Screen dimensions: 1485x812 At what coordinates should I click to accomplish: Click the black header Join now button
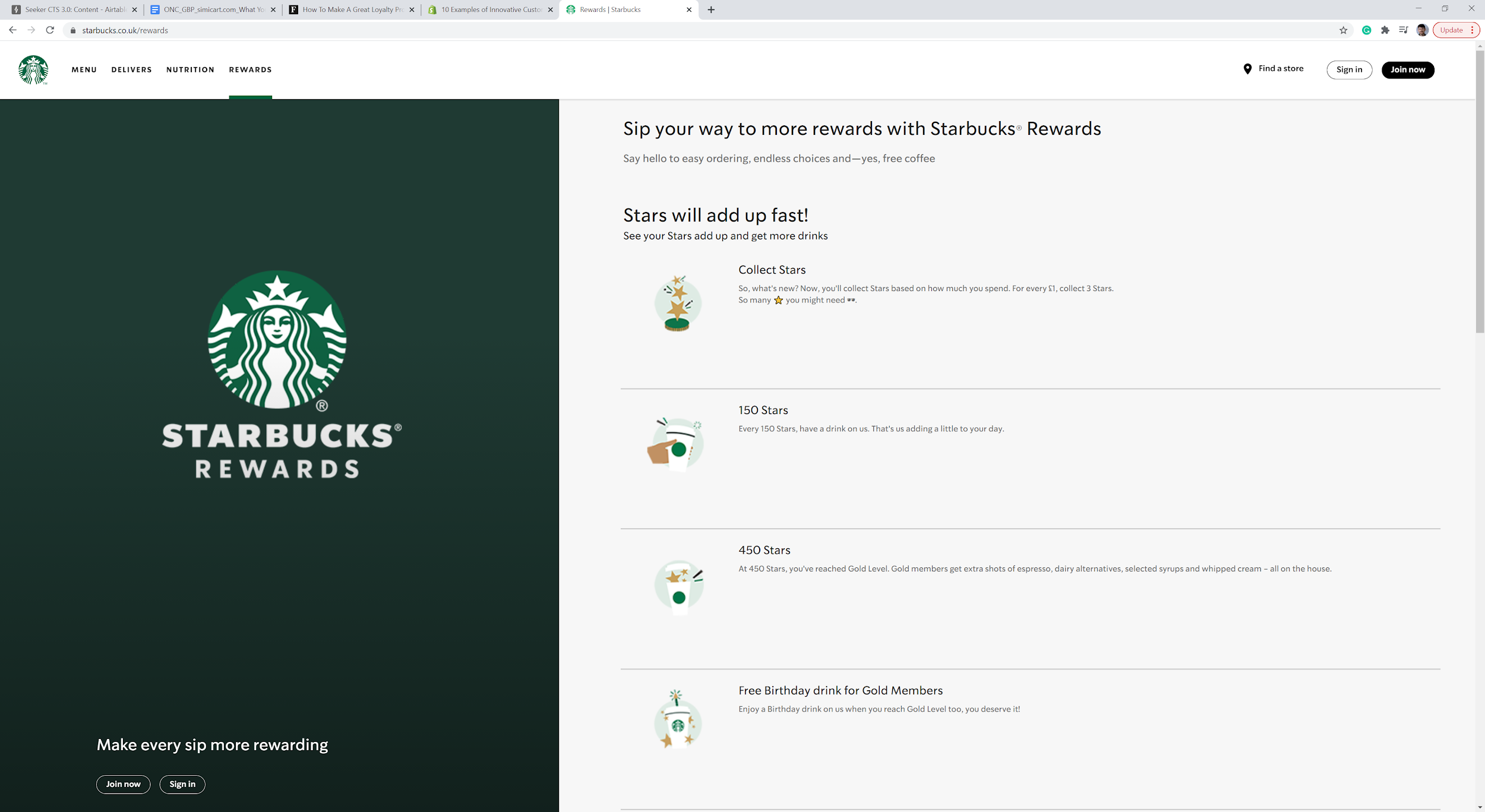click(x=1408, y=69)
